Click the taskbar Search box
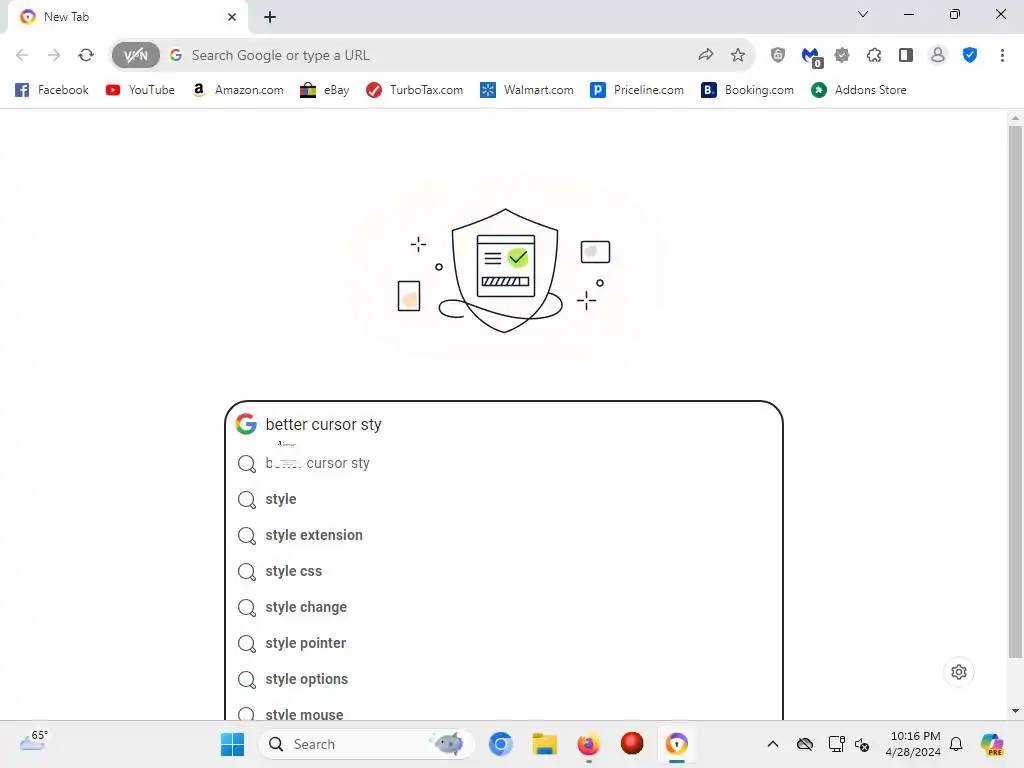The height and width of the screenshot is (768, 1024). click(x=366, y=744)
